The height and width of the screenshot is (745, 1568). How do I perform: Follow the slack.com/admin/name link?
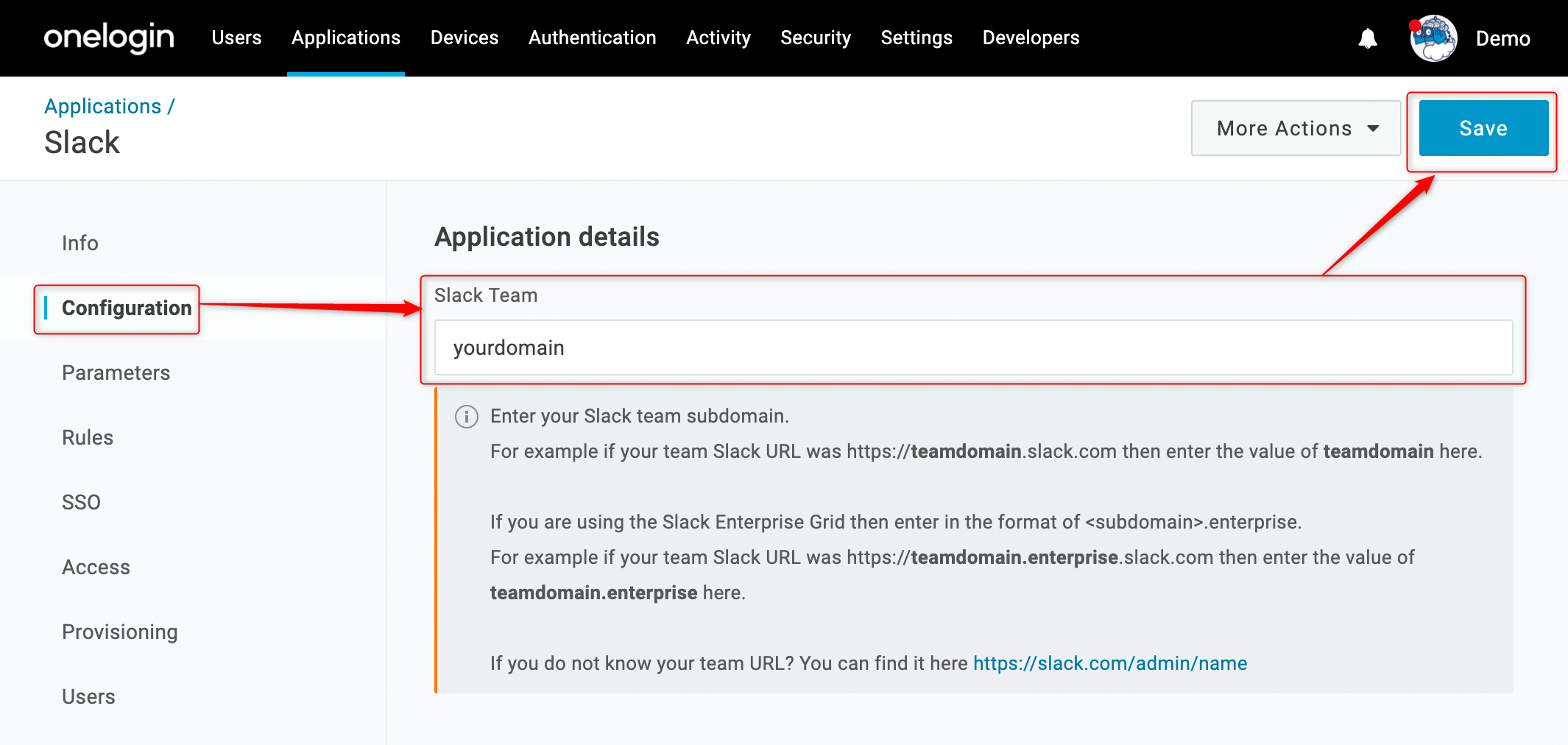1110,663
